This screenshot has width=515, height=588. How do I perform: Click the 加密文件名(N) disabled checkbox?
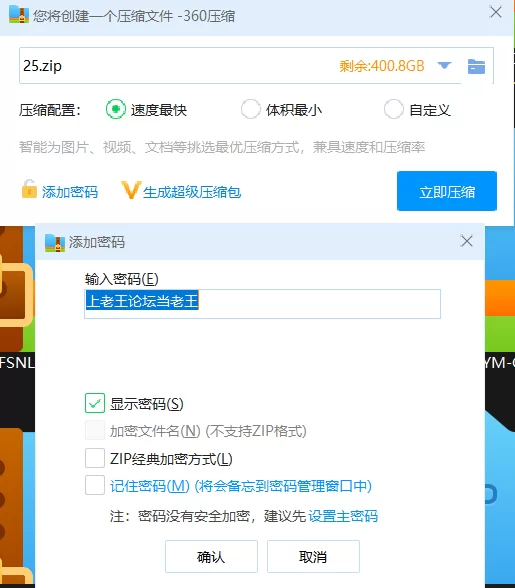tap(95, 430)
